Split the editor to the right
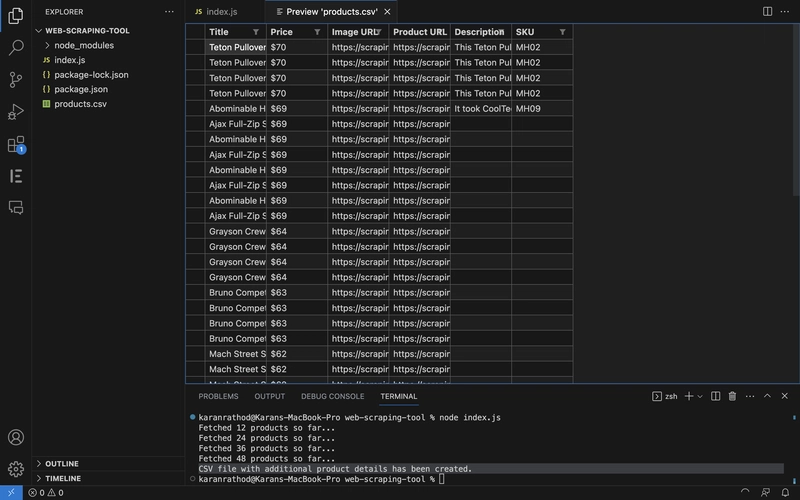 tap(767, 11)
